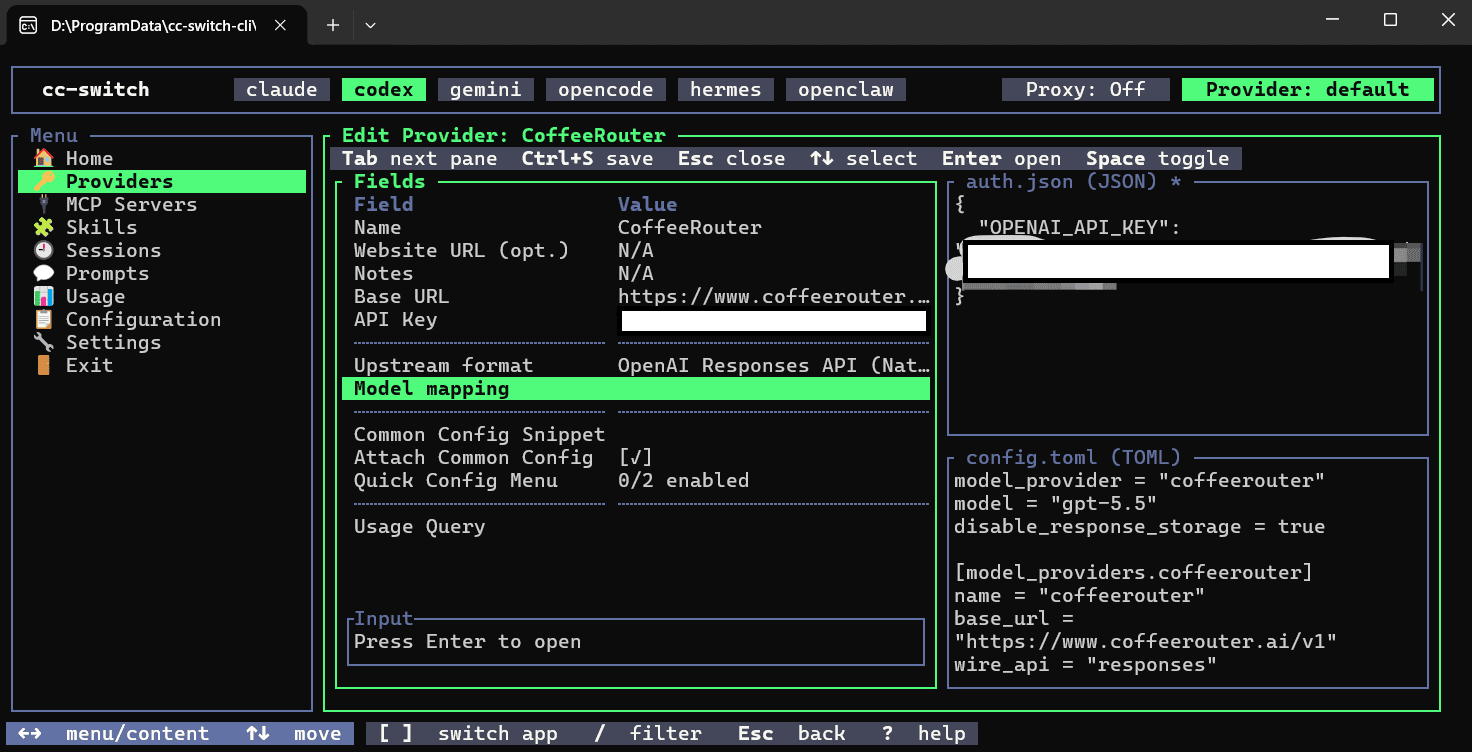This screenshot has height=752, width=1472.
Task: Switch to the hermes app tab
Action: click(726, 89)
